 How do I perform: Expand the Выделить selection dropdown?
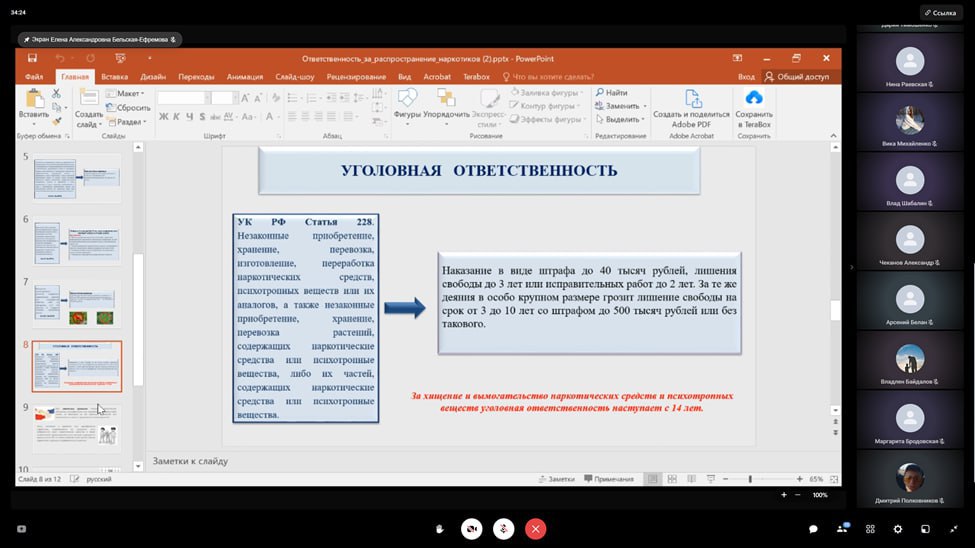622,119
